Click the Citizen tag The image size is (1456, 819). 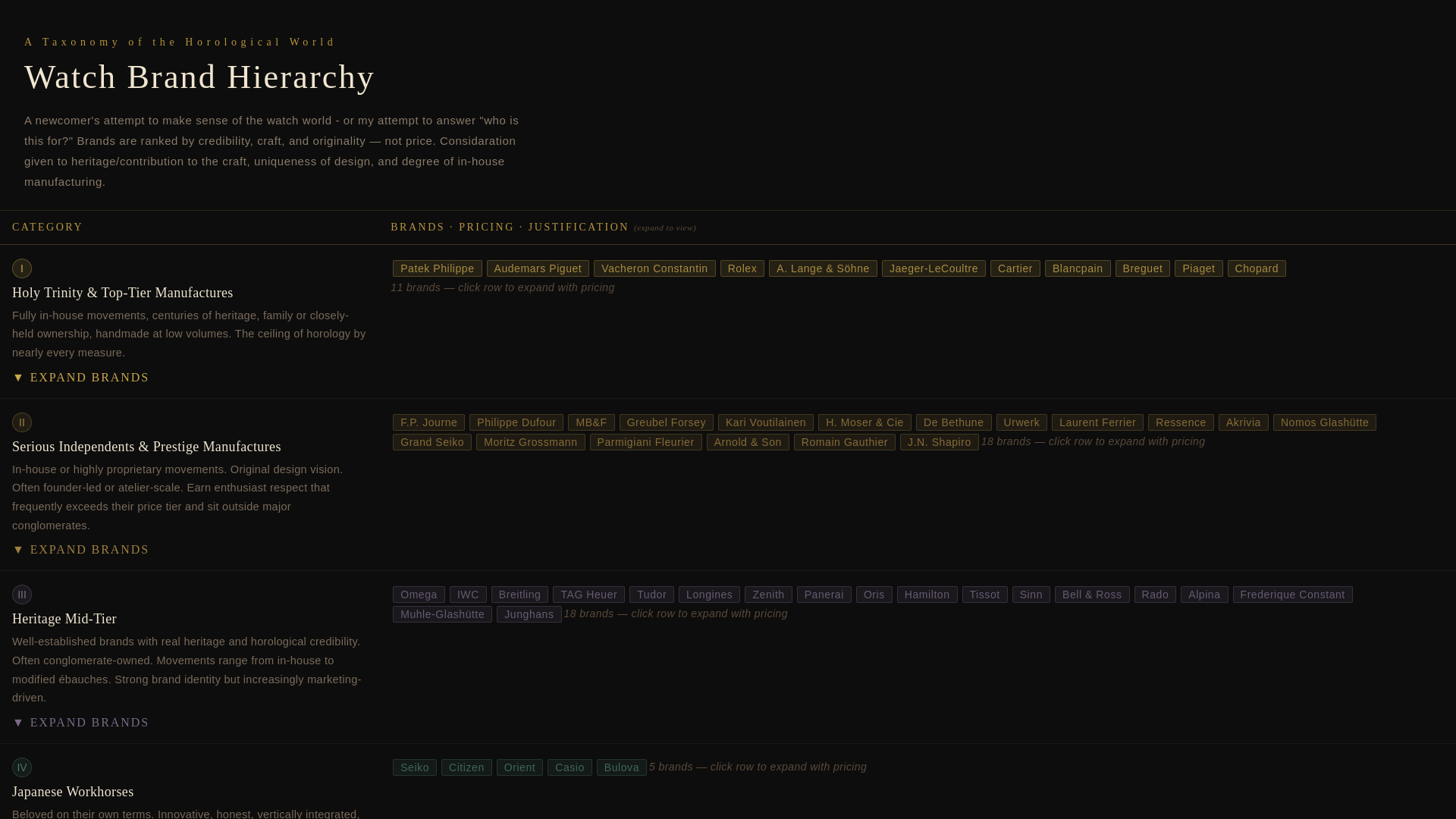coord(466,767)
